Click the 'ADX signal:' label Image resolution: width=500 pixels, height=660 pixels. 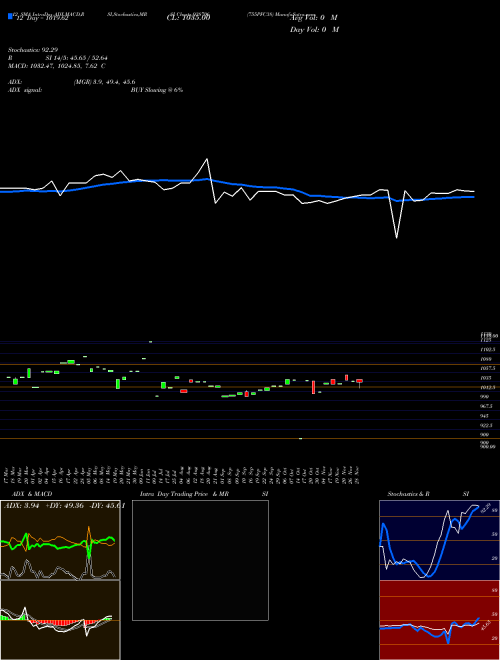25,90
